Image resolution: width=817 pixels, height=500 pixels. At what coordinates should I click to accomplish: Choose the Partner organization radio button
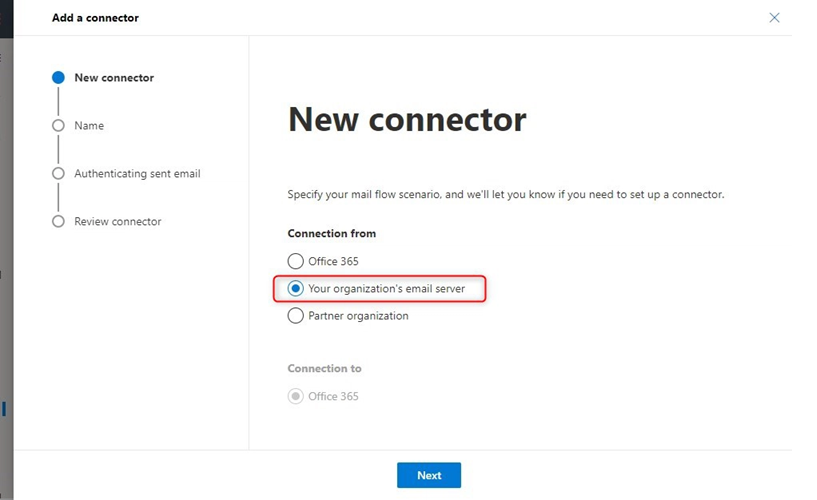pos(295,316)
